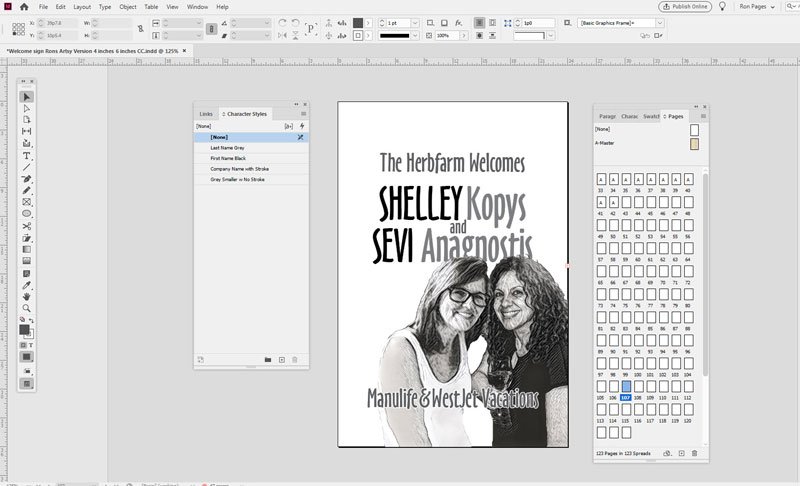Select the Pencil tool

pos(27,190)
